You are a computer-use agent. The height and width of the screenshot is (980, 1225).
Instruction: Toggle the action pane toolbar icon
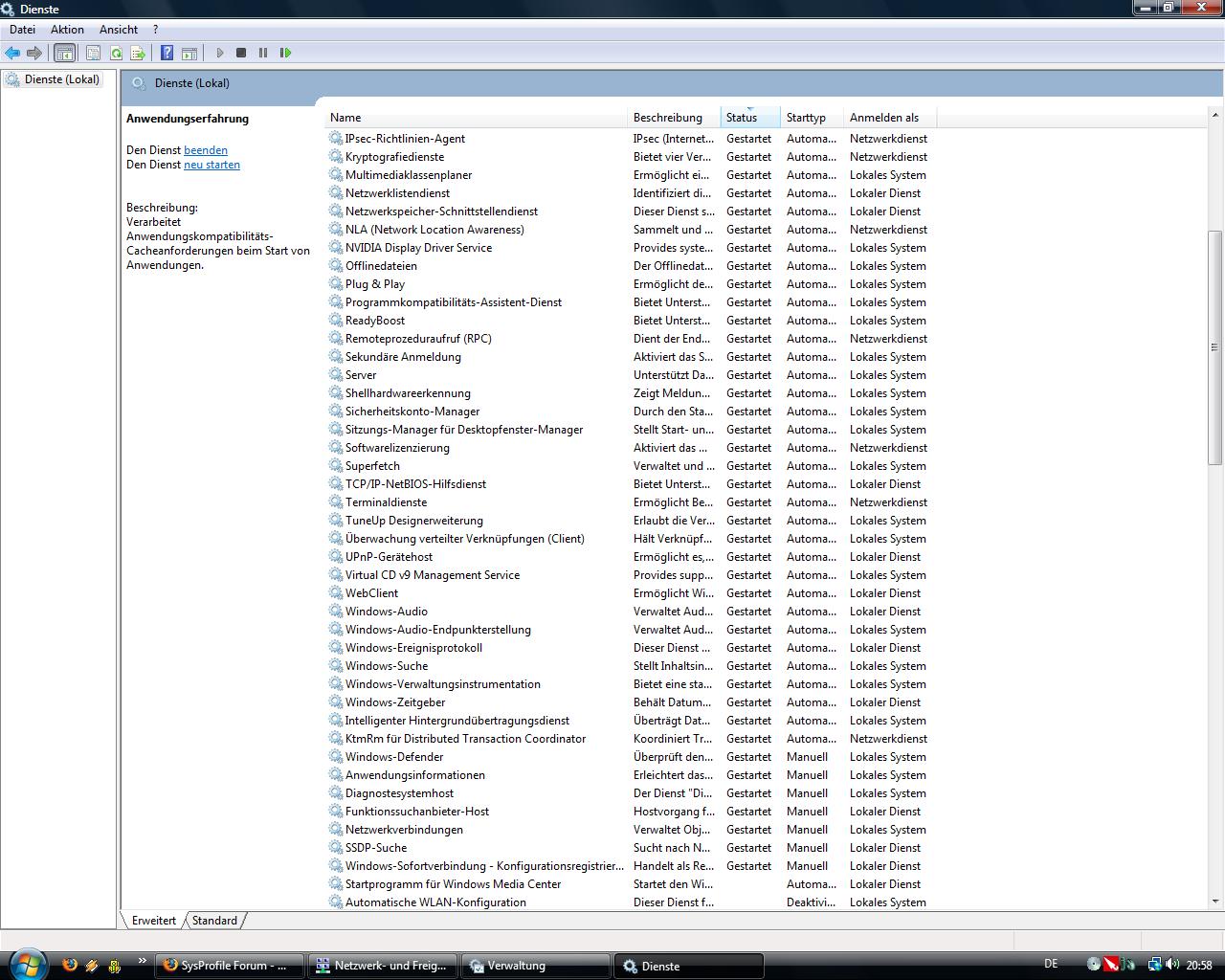(x=189, y=53)
